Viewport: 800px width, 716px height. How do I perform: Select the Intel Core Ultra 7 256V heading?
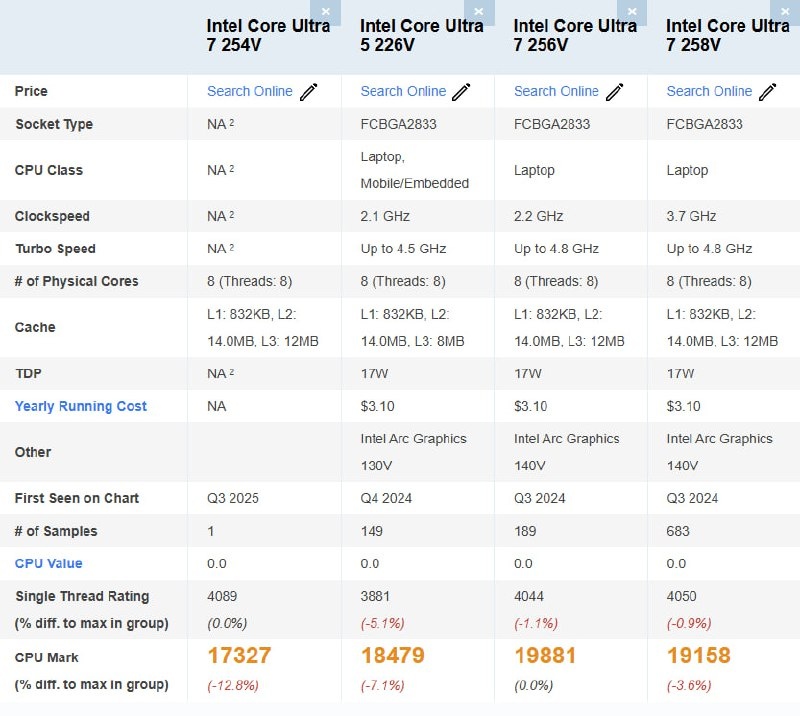575,35
